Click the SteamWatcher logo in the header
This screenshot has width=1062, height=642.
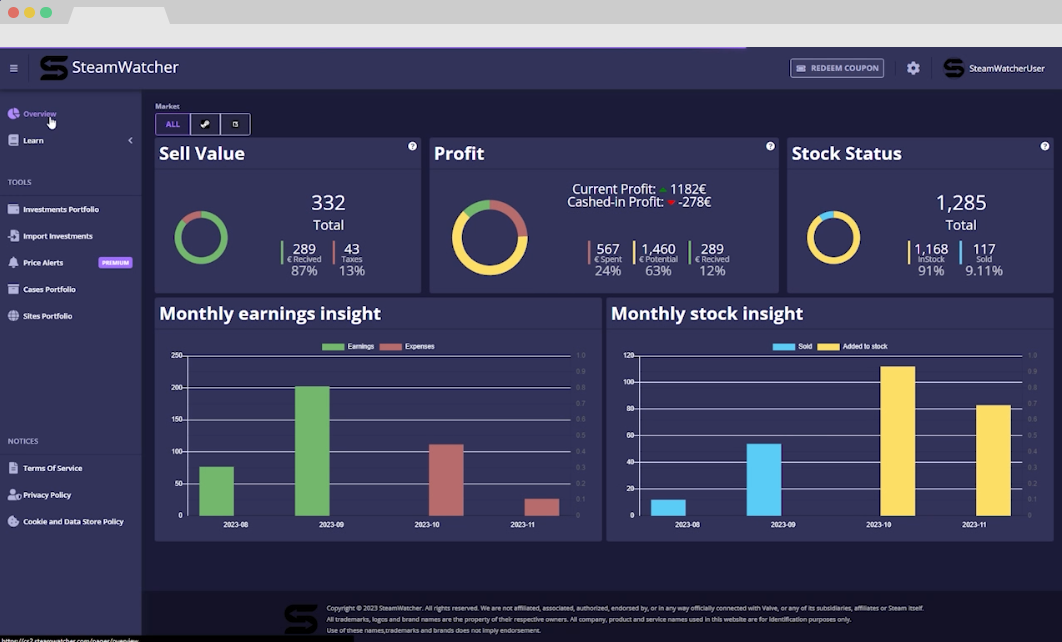(x=54, y=68)
